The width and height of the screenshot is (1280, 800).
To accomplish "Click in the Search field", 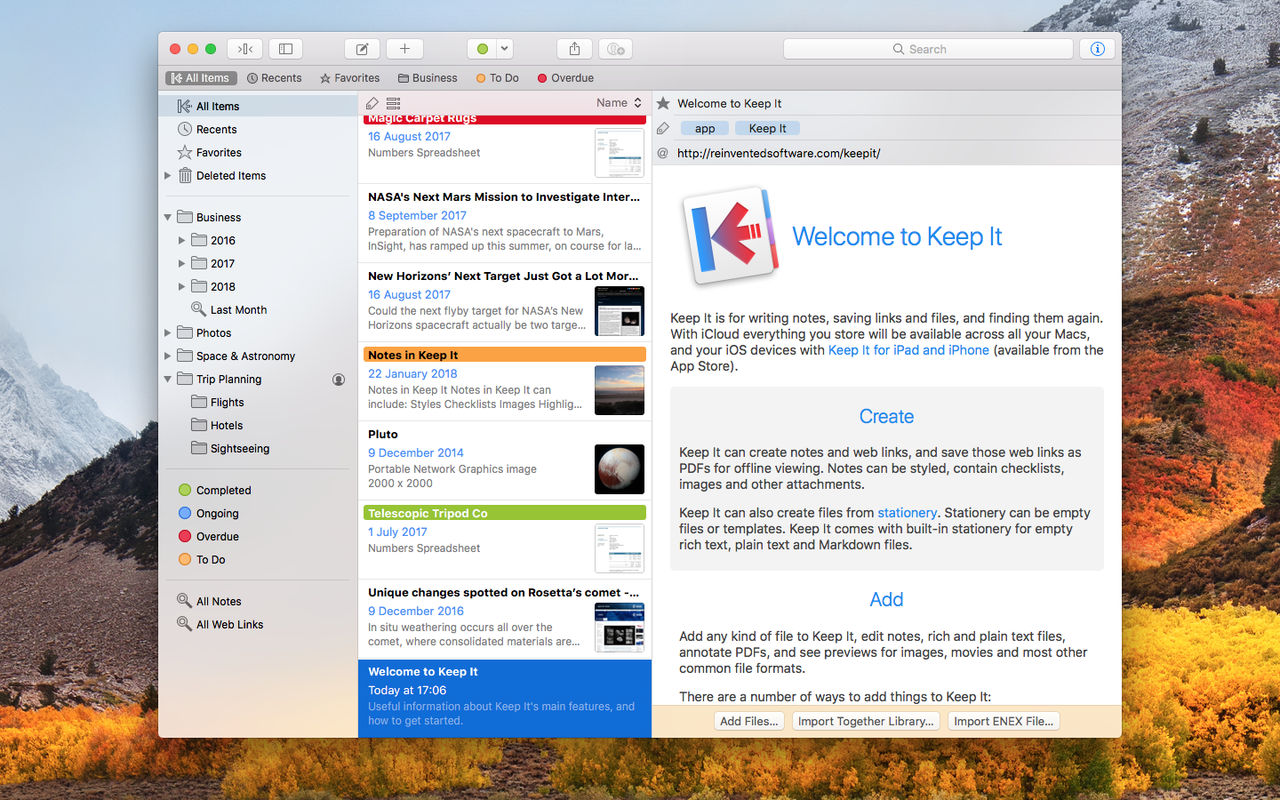I will click(x=928, y=49).
